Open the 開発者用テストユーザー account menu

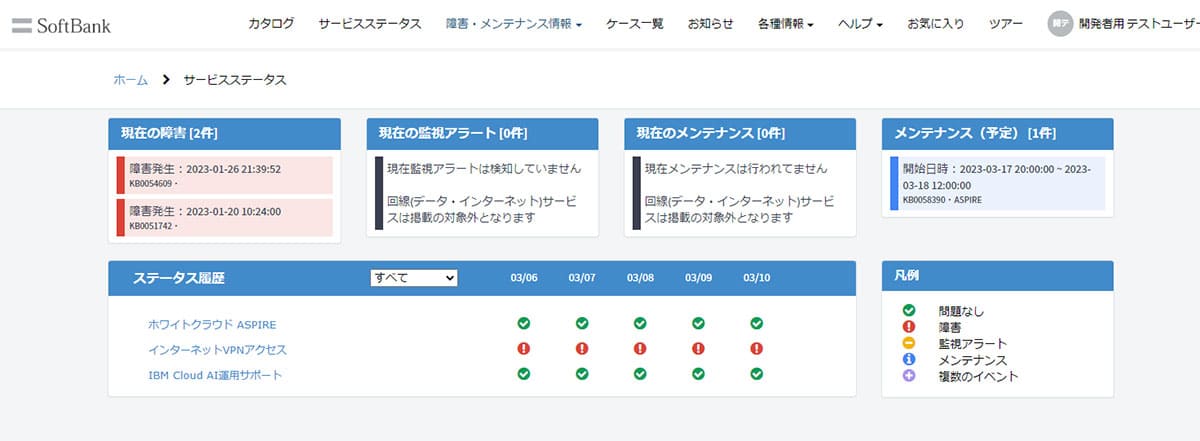click(x=1138, y=24)
